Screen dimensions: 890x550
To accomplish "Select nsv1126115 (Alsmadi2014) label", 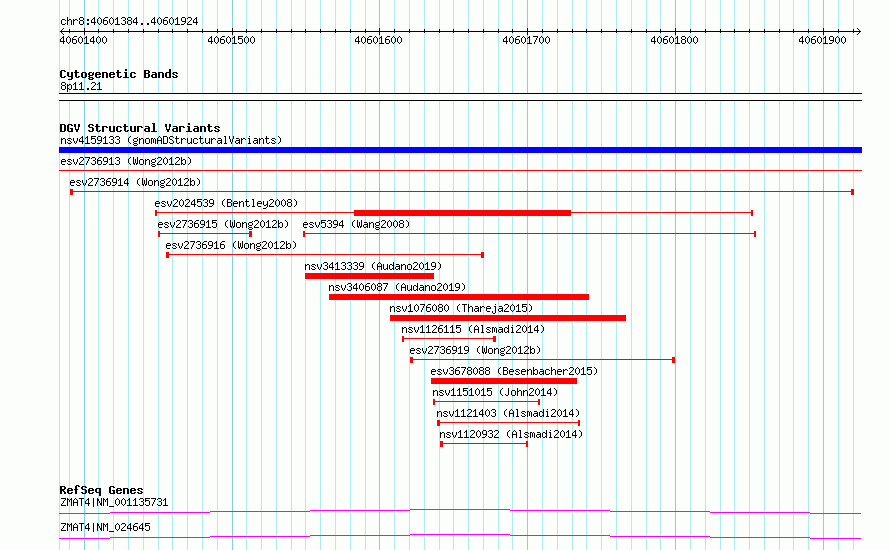I will (473, 329).
